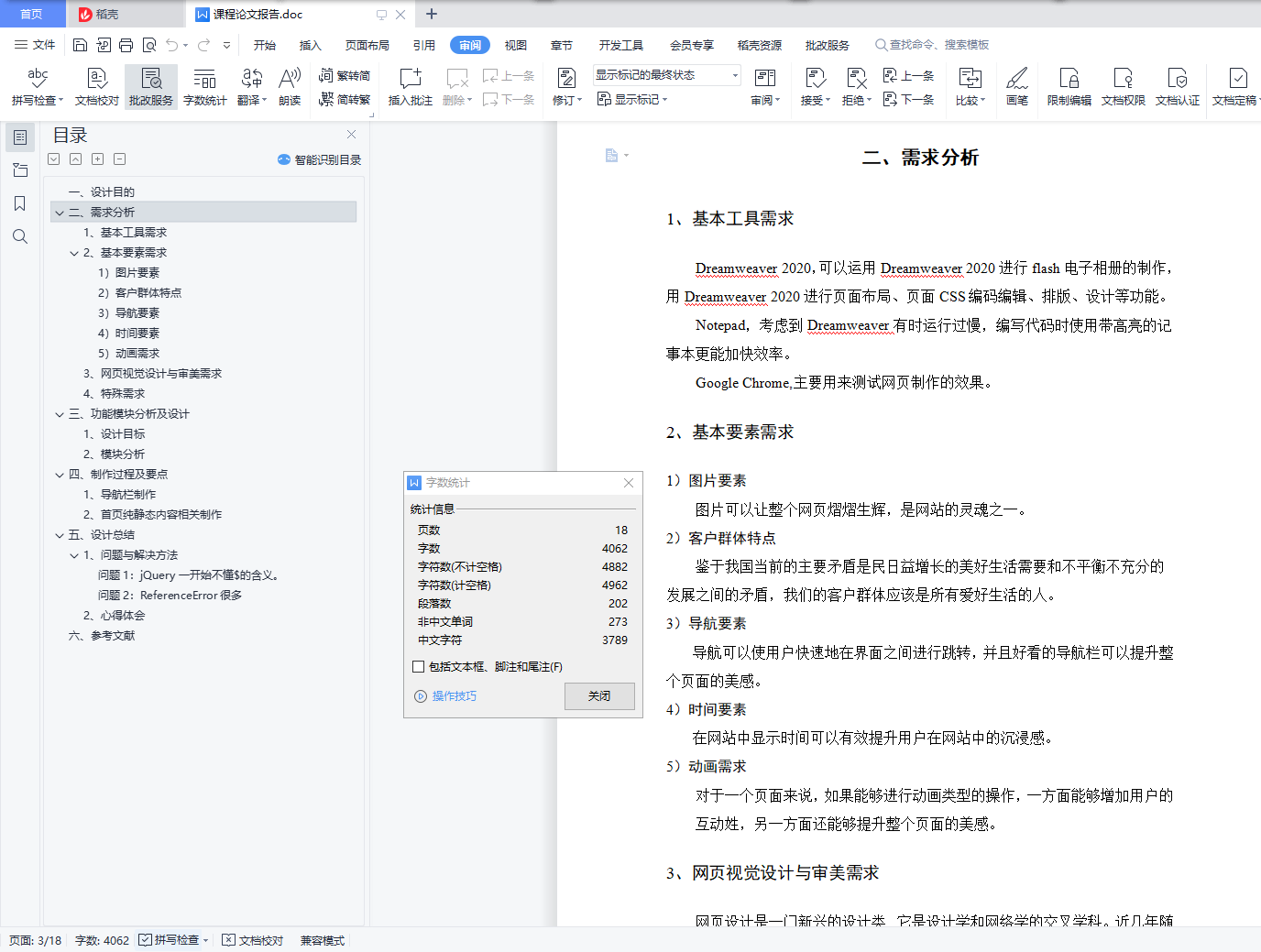Print using the printer icon
Image resolution: width=1261 pixels, height=952 pixels.
click(126, 45)
